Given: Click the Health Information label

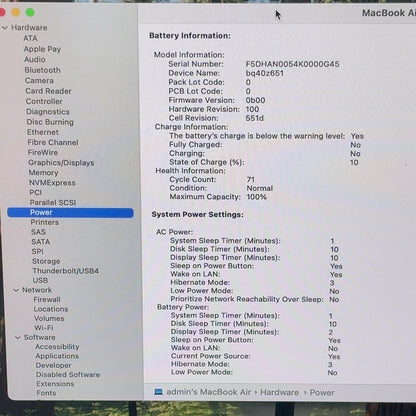Looking at the screenshot, I should [190, 171].
